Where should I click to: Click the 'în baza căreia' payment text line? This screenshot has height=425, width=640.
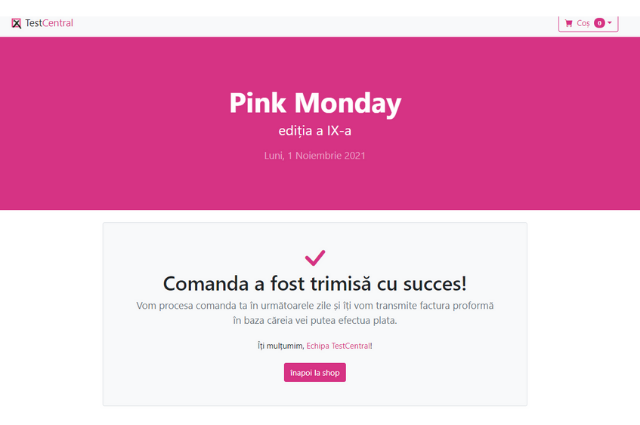click(x=315, y=321)
